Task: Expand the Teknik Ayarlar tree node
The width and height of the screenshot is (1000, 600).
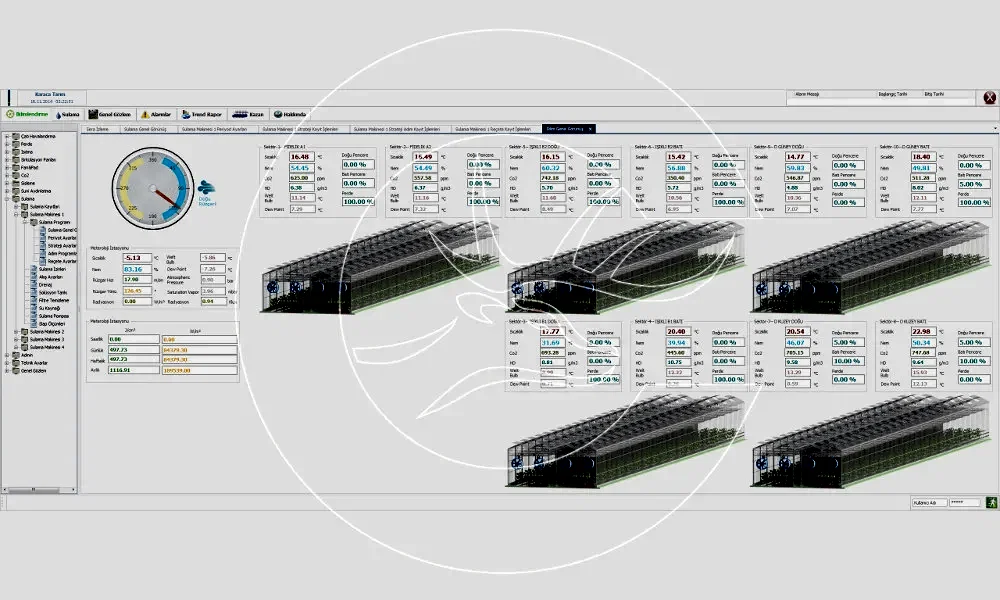Action: click(7, 361)
